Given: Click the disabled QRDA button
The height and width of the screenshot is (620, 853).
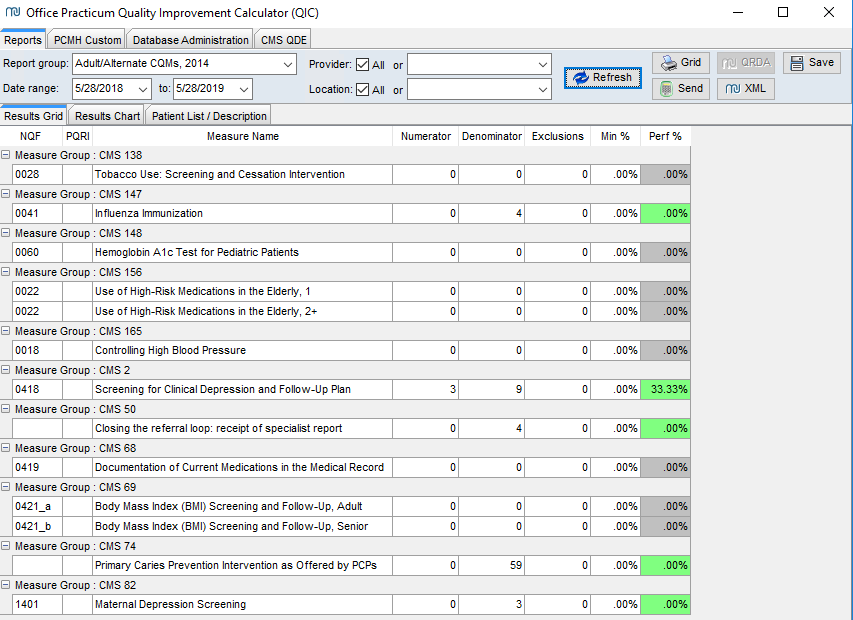Looking at the screenshot, I should click(746, 63).
